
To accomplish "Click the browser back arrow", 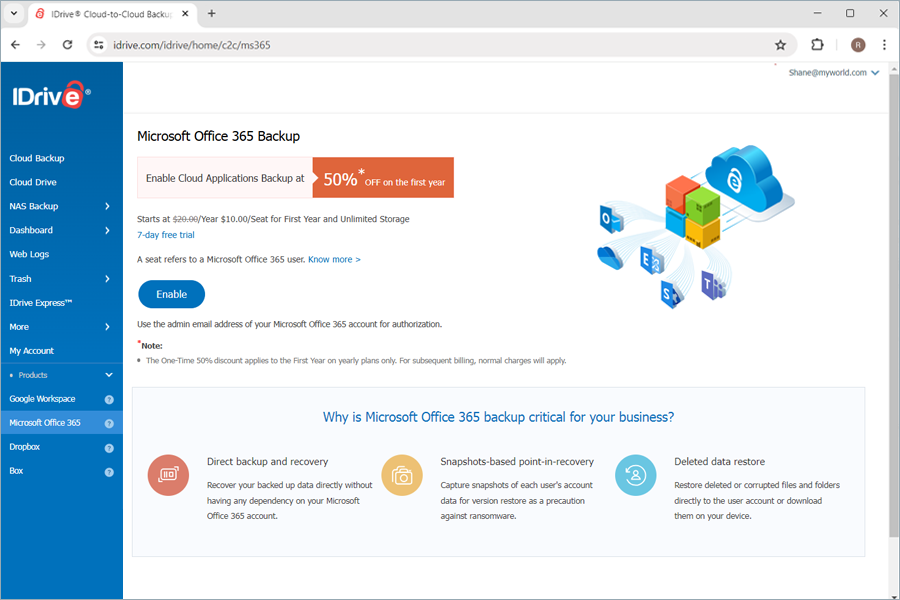I will 15,45.
